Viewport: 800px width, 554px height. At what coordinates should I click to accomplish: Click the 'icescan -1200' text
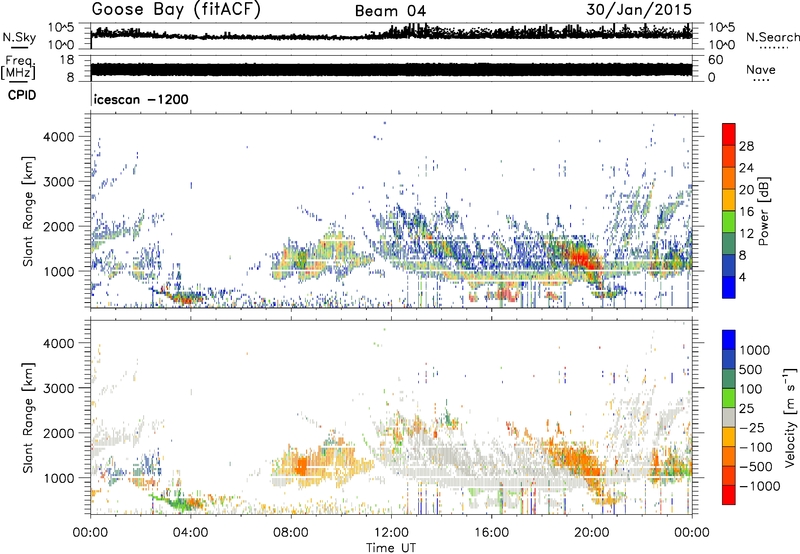[x=141, y=99]
